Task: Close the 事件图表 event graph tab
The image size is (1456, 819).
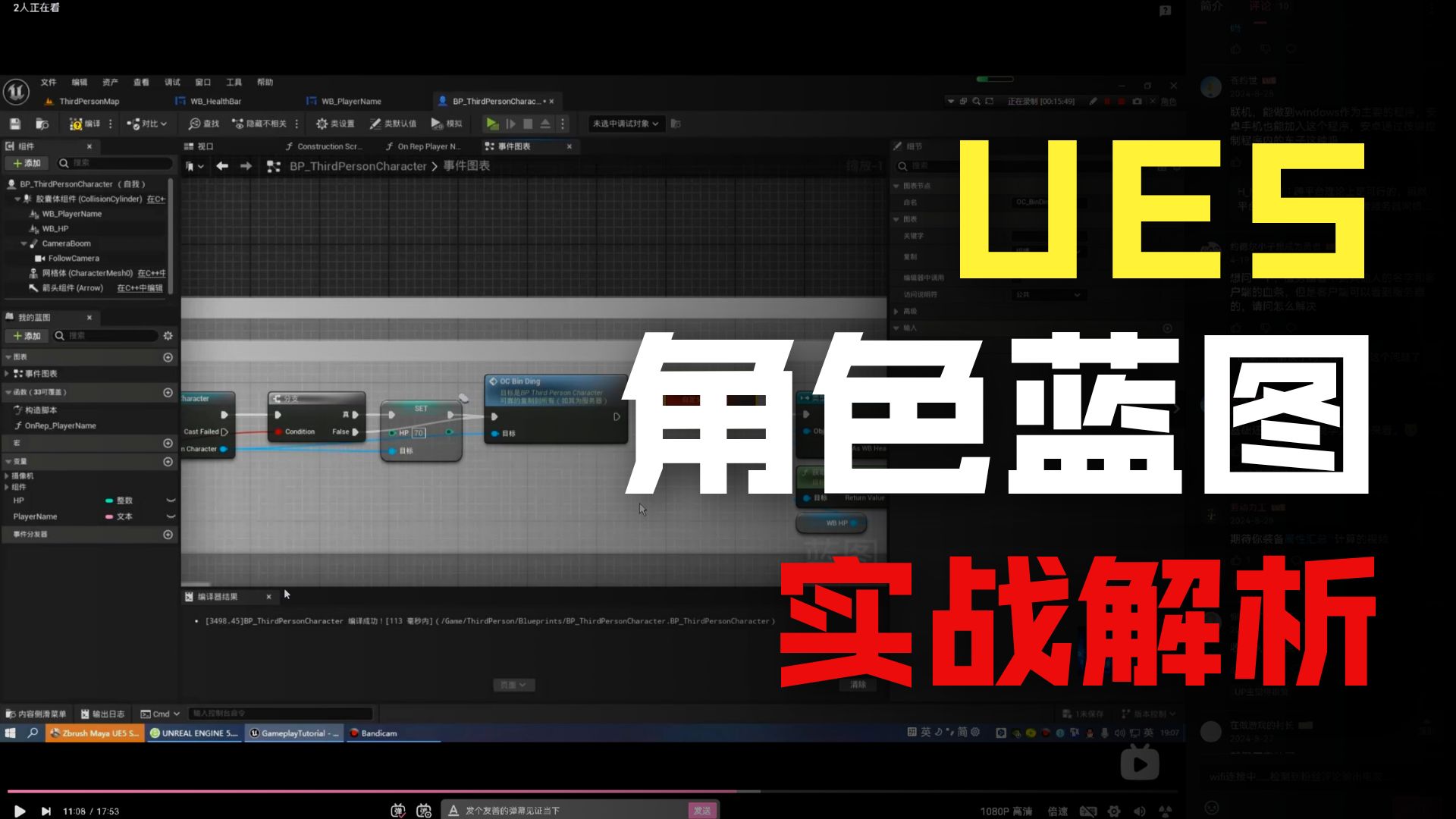Action: point(570,146)
